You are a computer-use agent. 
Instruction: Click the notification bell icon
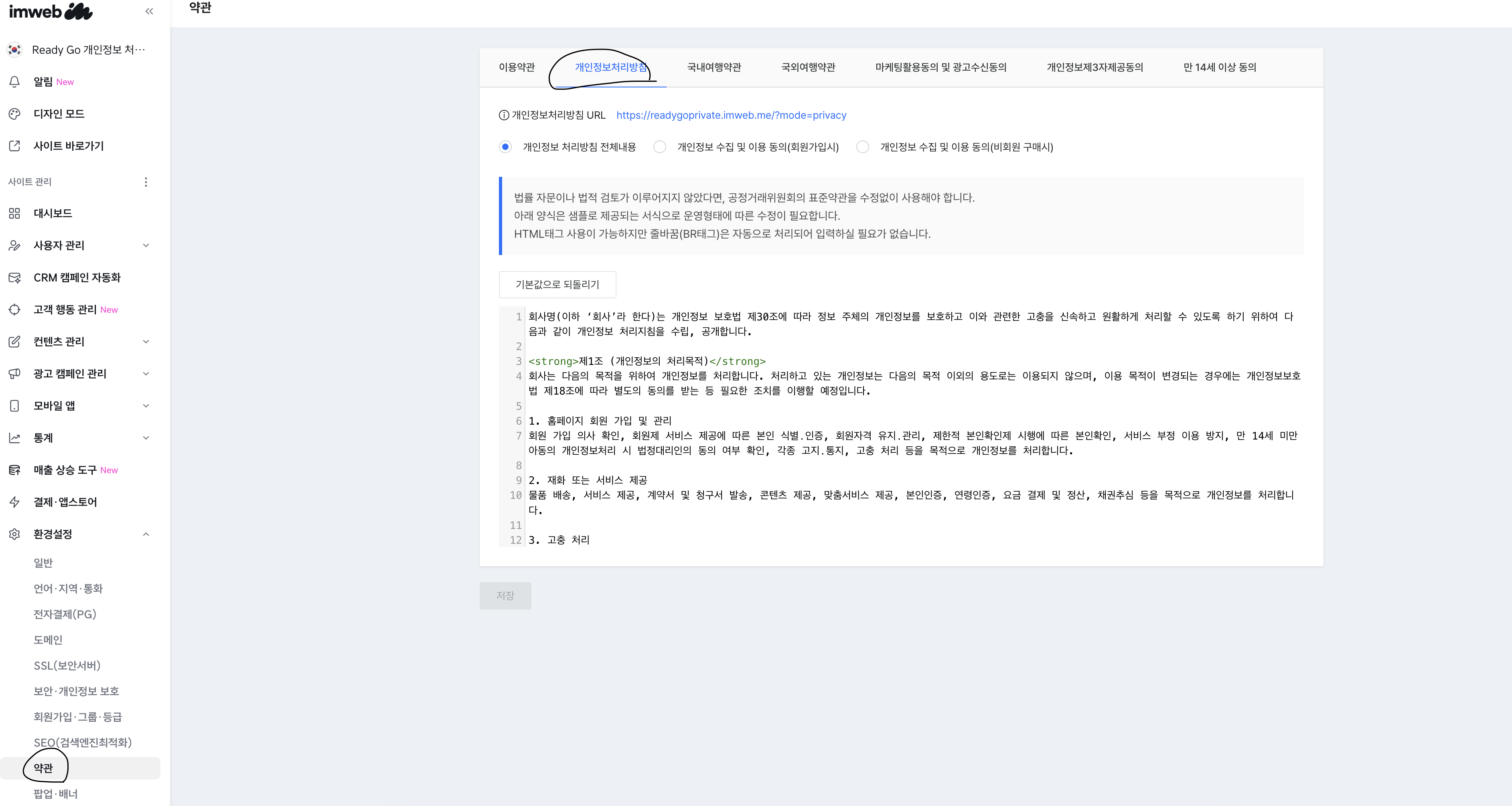(x=15, y=81)
